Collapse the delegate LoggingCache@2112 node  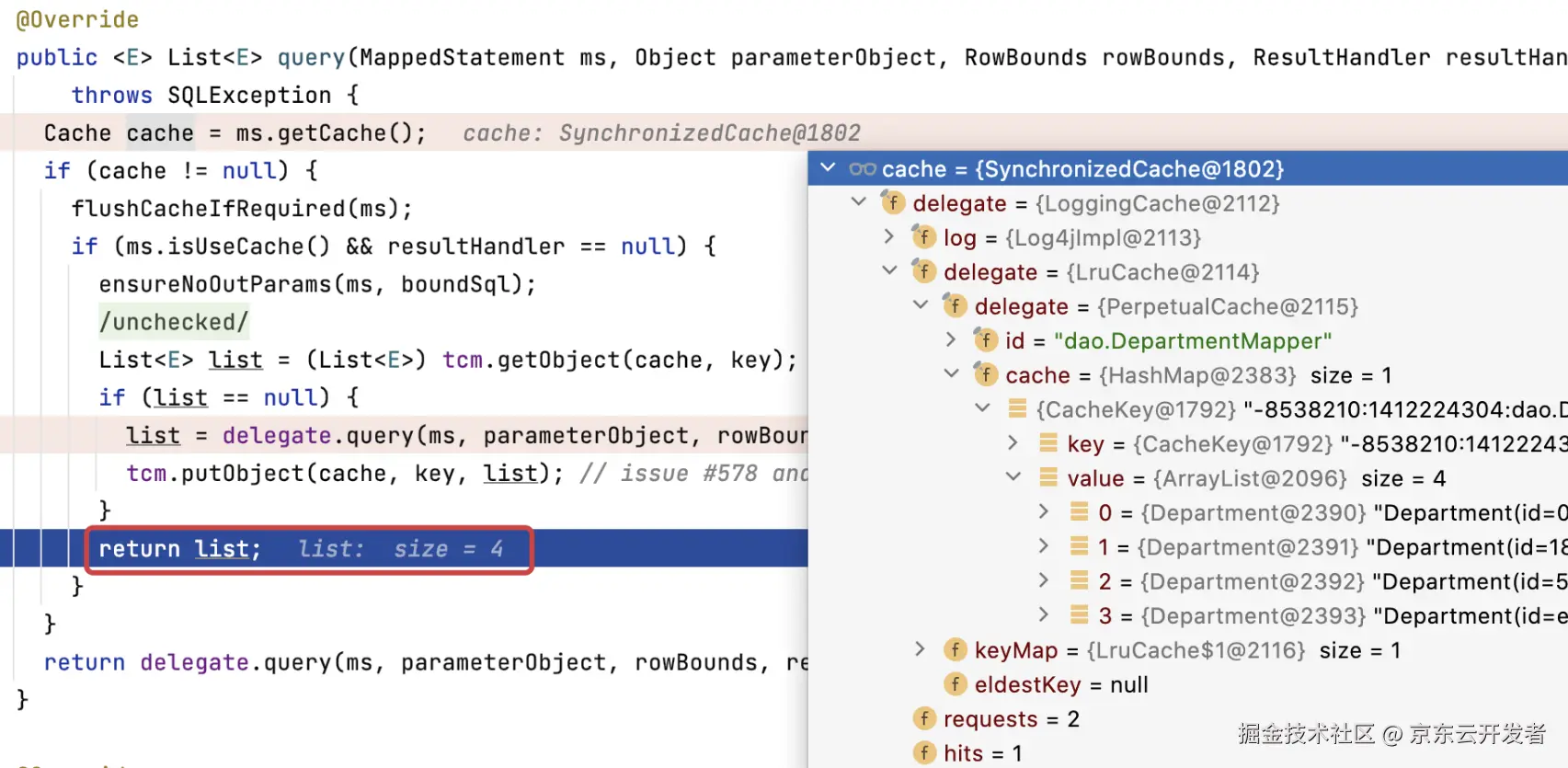(859, 202)
